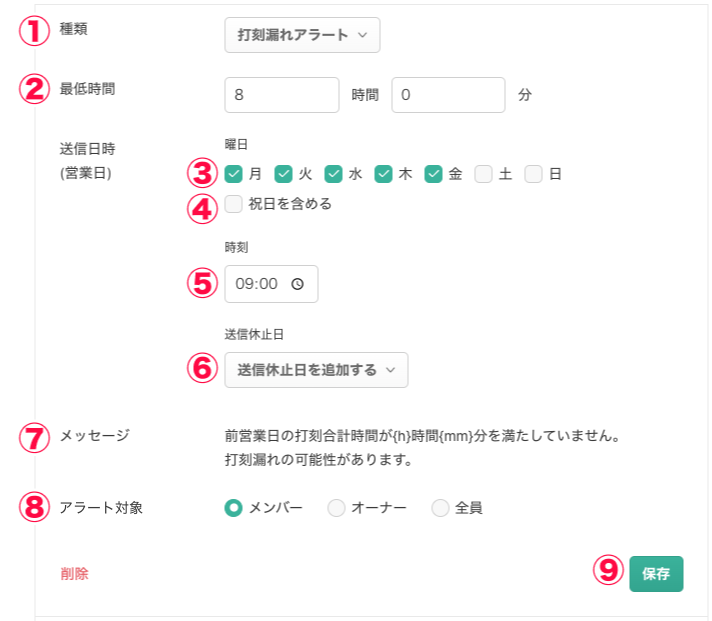Enable the 日 (Sunday) checkbox
This screenshot has height=621, width=712.
tap(534, 174)
